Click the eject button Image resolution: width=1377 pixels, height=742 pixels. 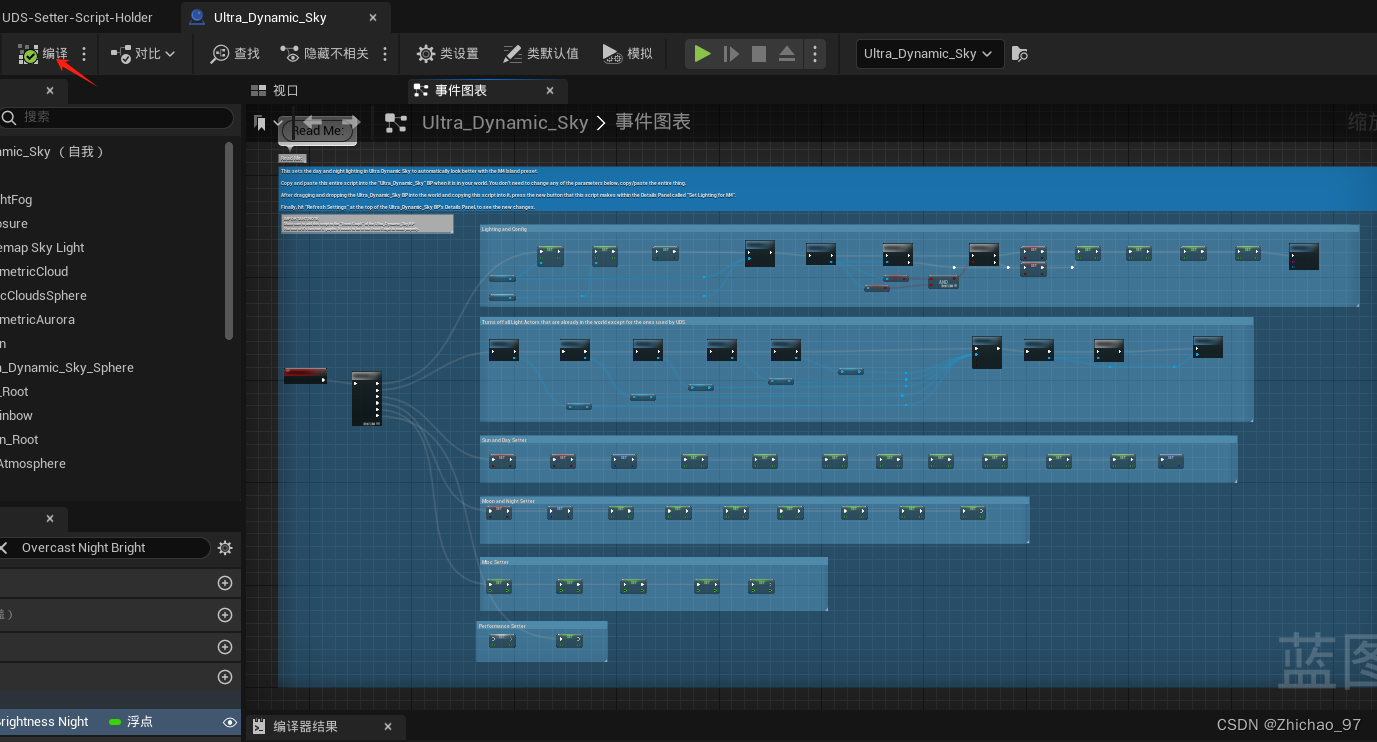tap(787, 54)
